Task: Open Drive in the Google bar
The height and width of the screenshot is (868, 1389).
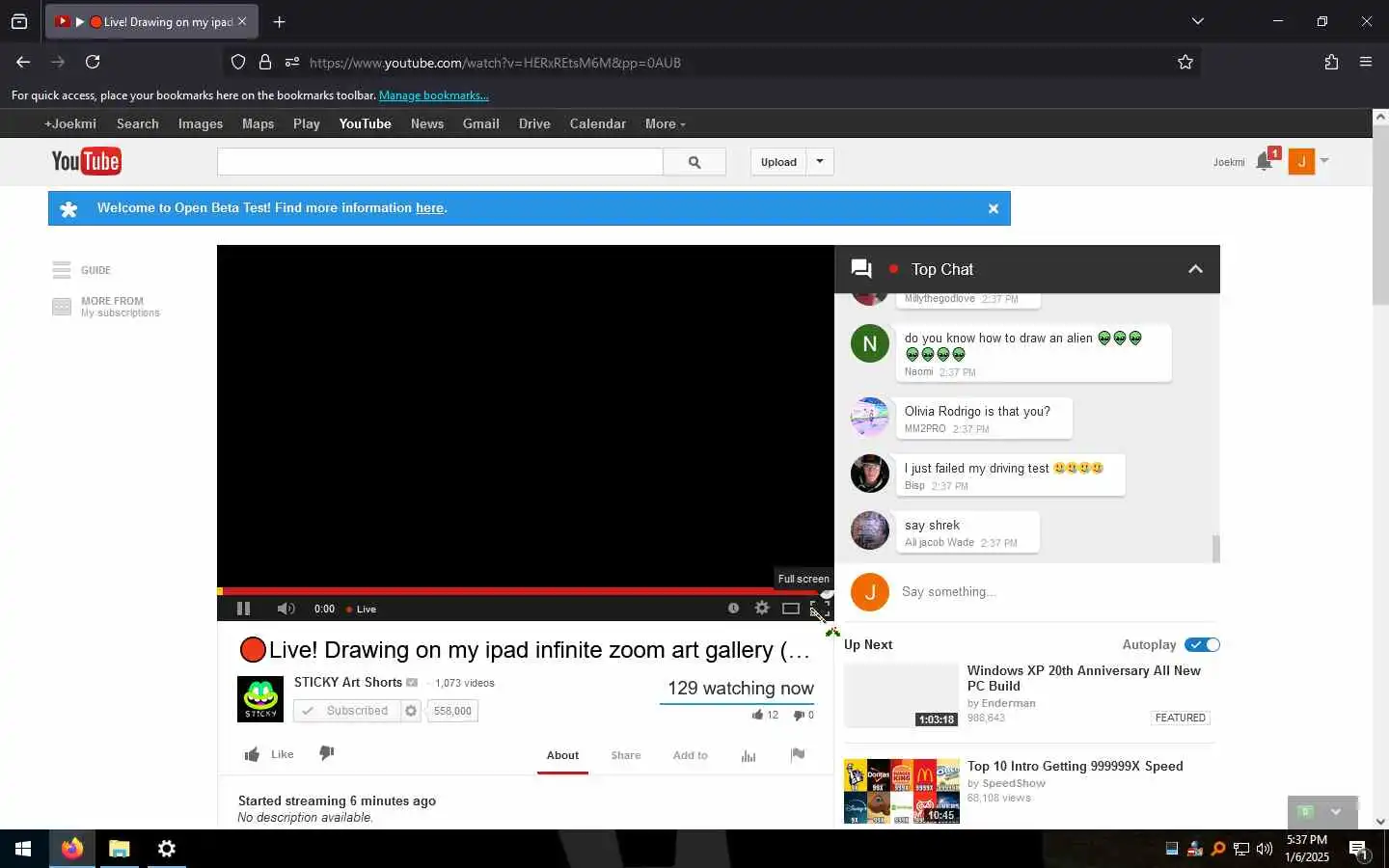Action: click(534, 123)
